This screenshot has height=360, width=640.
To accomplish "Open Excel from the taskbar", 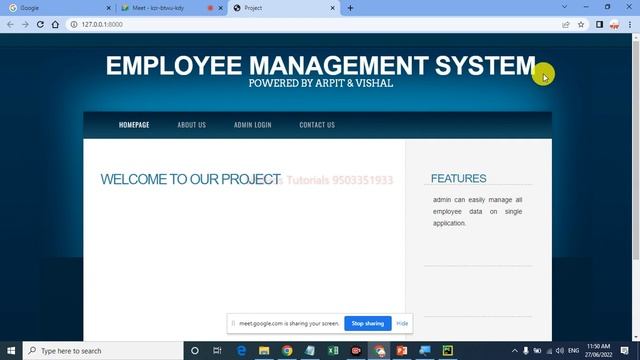I will [333, 351].
